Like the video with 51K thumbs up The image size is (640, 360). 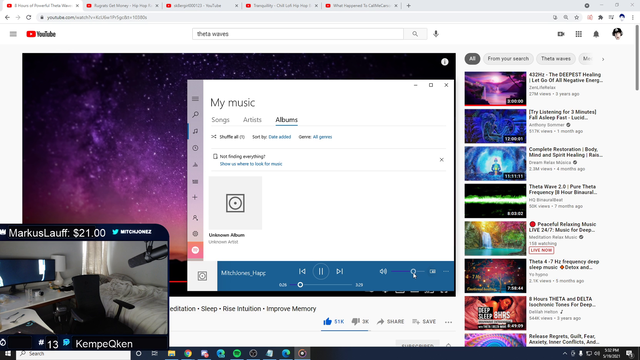(x=333, y=322)
